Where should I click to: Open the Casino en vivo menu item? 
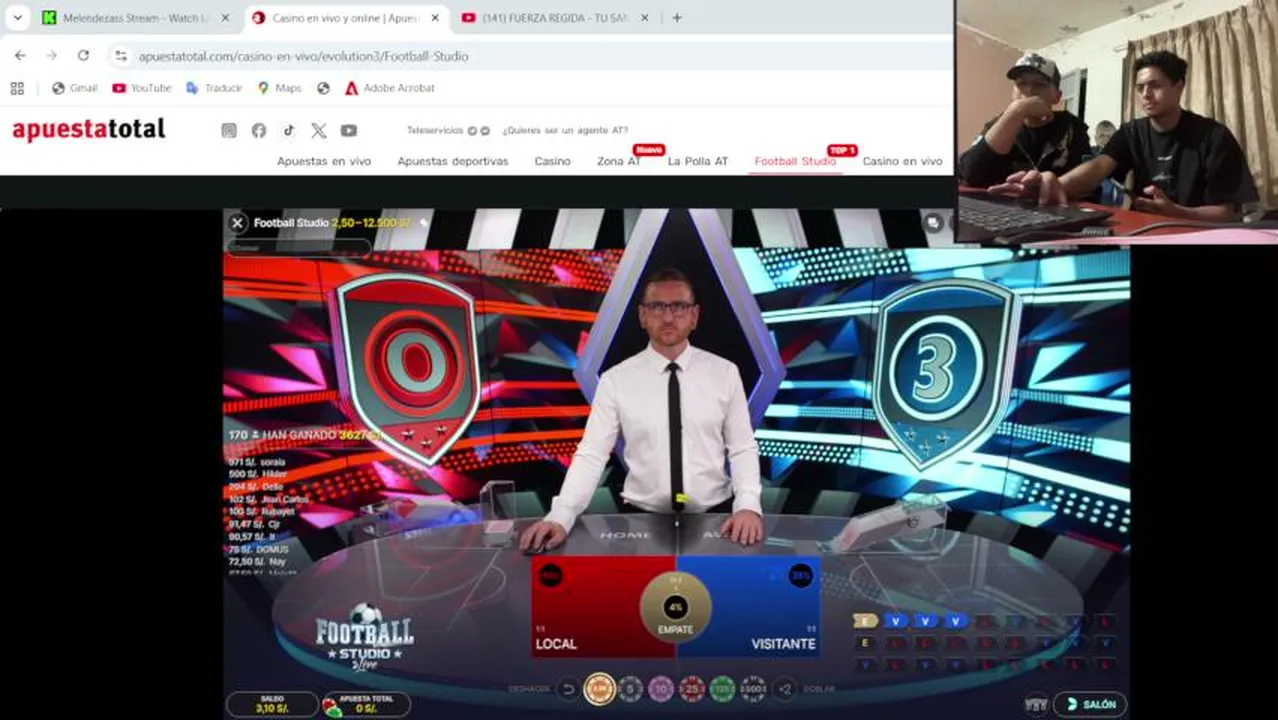[x=902, y=161]
